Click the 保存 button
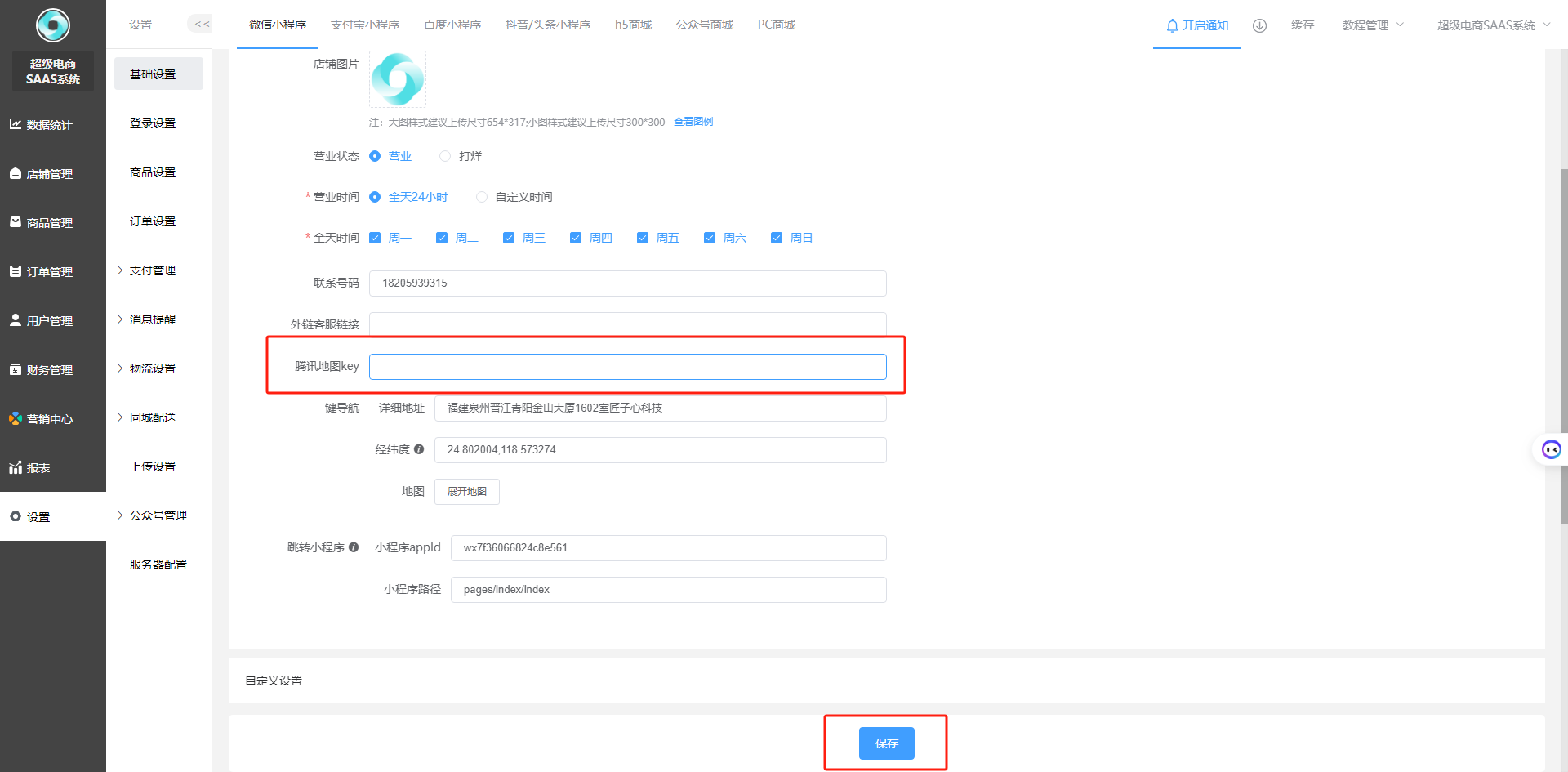The image size is (1568, 772). (x=886, y=743)
